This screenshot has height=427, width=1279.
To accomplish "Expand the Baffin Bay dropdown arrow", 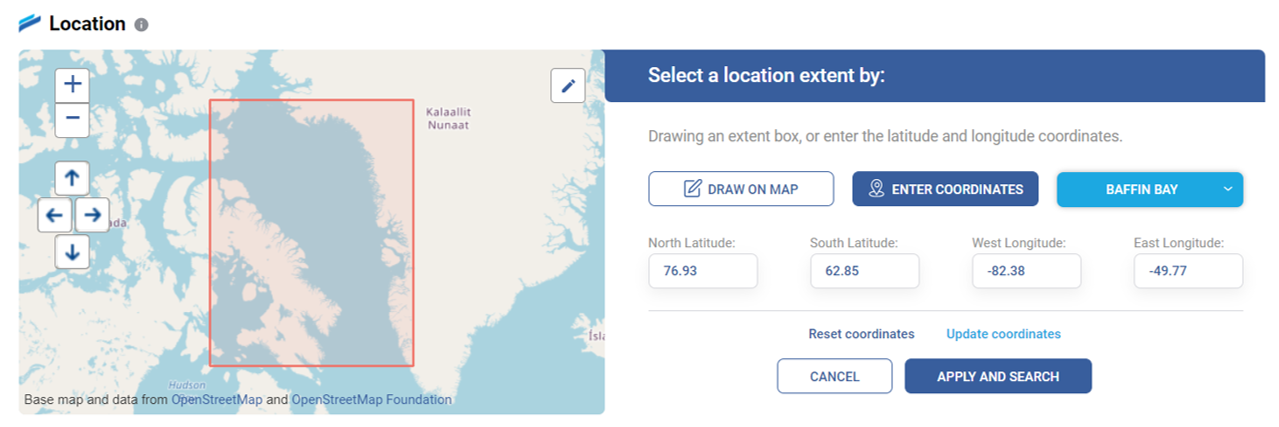I will (x=1228, y=189).
